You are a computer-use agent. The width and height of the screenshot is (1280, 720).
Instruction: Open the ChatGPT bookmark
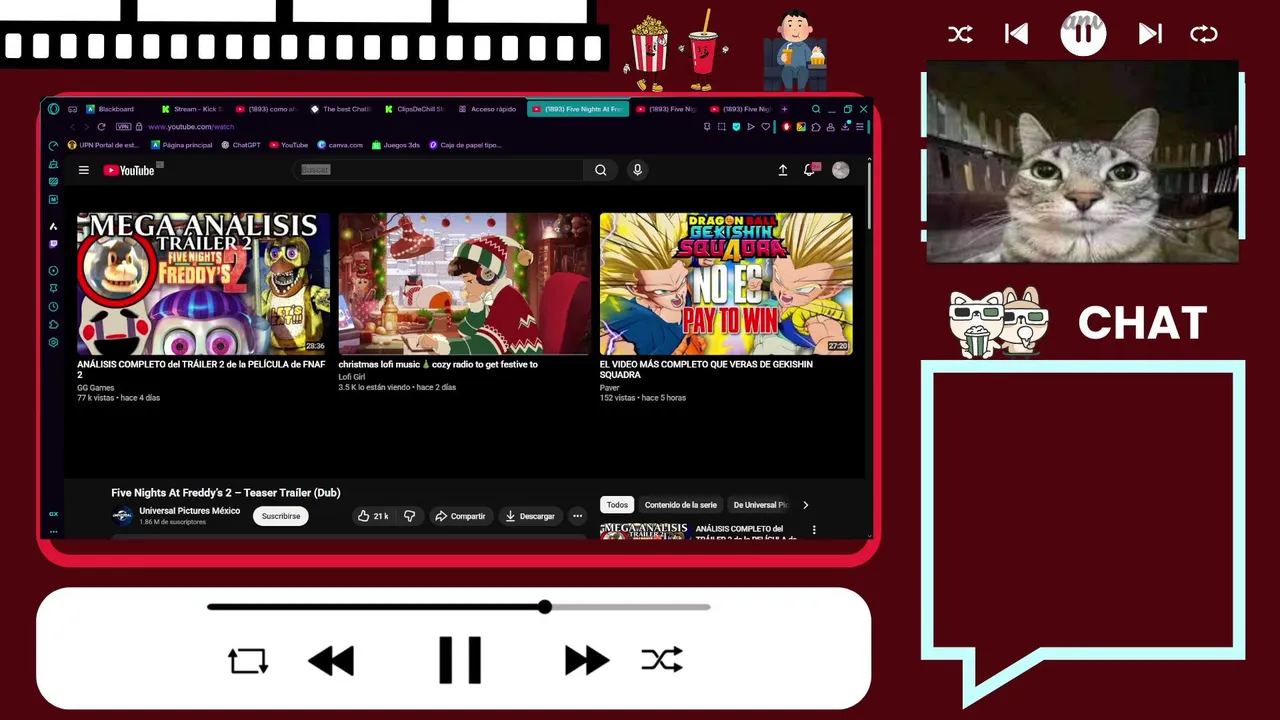241,145
